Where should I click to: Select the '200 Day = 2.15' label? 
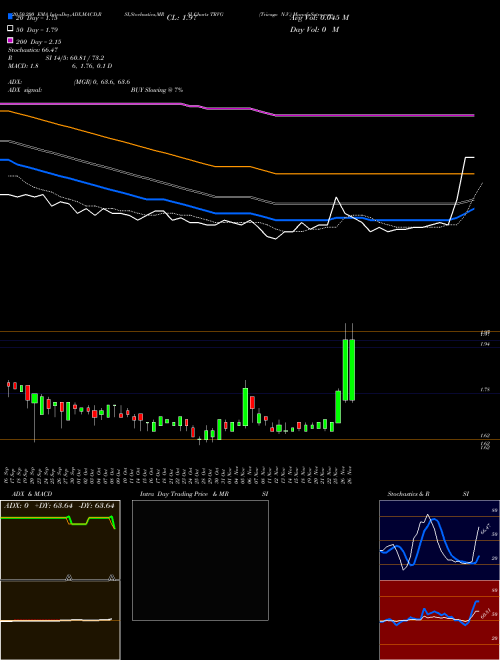tap(39, 42)
